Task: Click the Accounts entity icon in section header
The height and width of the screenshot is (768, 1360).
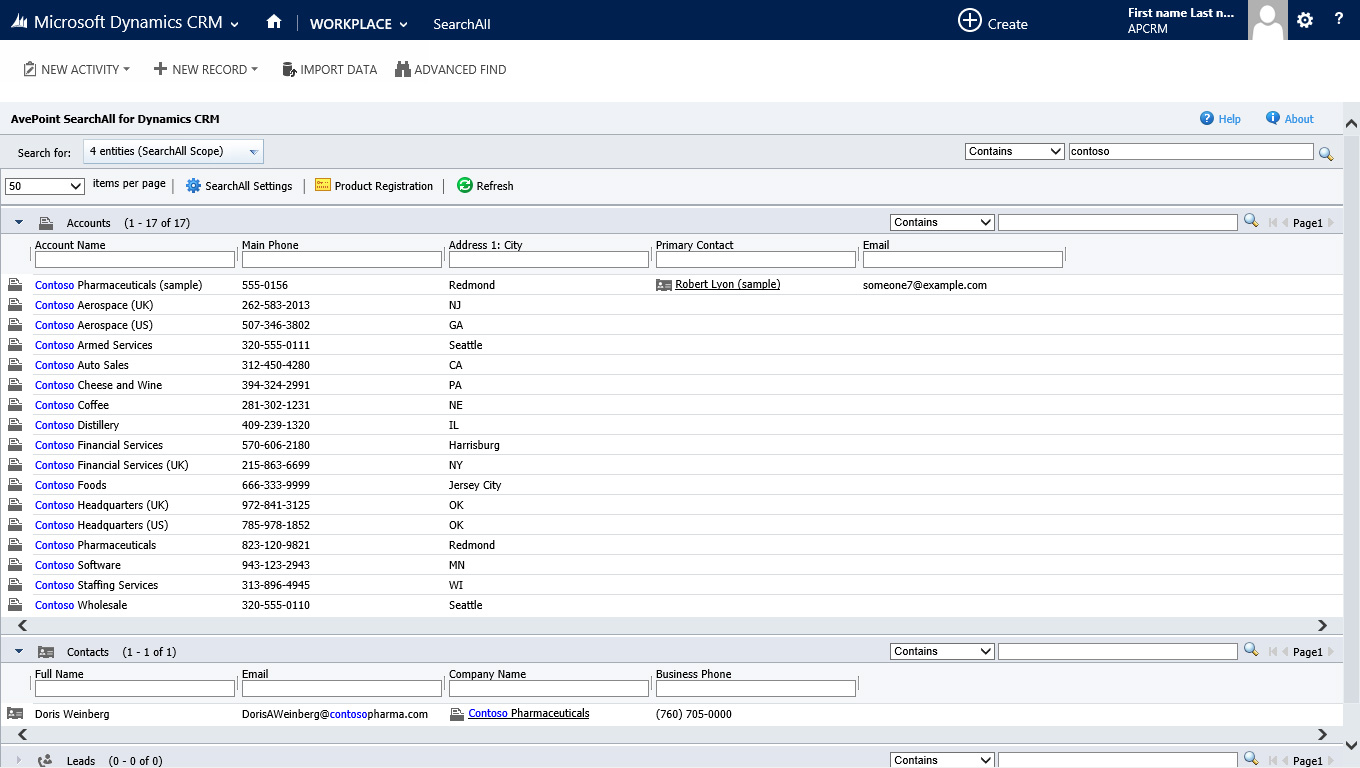Action: point(46,223)
